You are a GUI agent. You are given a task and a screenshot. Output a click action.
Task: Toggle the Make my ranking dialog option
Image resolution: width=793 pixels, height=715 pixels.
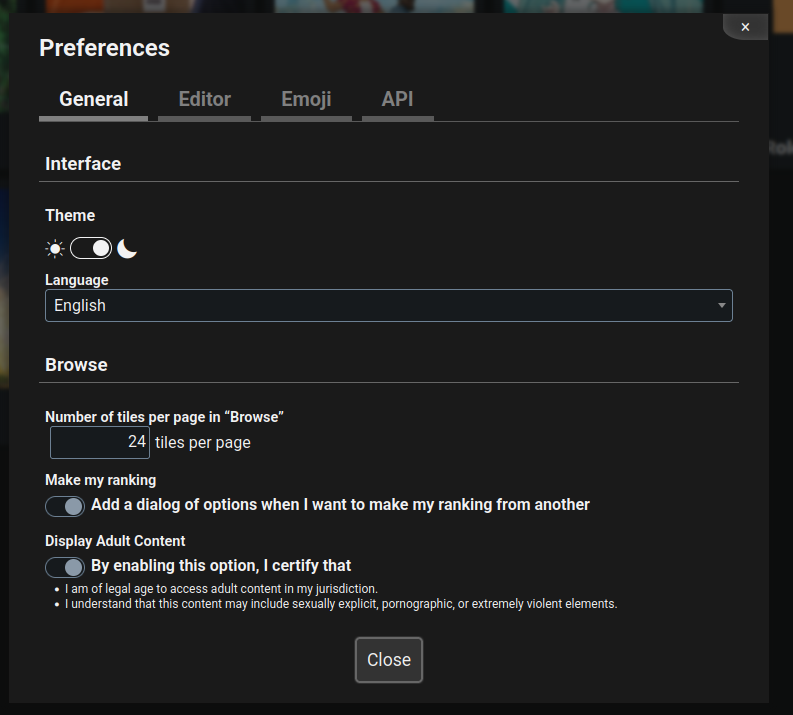pyautogui.click(x=65, y=506)
